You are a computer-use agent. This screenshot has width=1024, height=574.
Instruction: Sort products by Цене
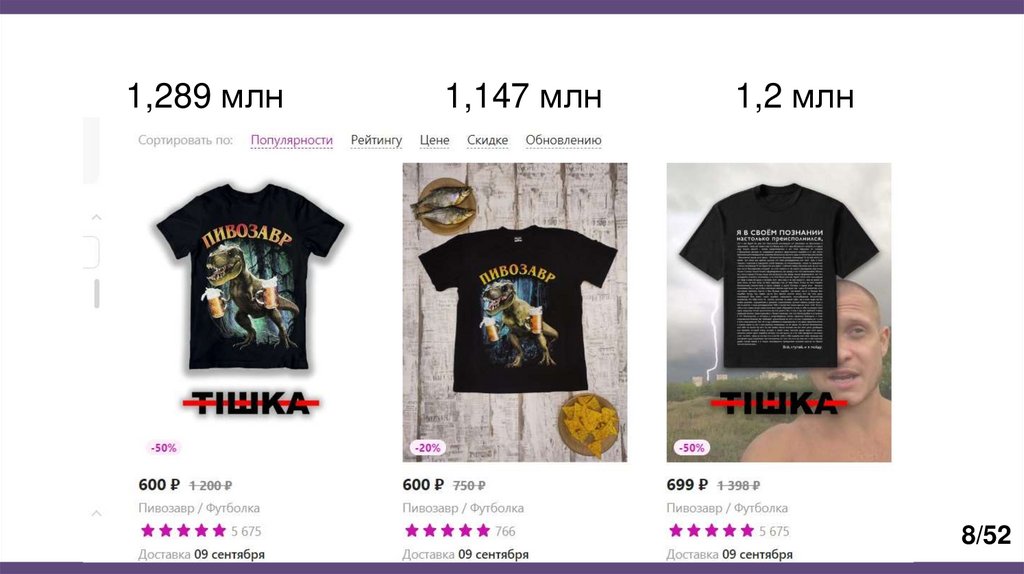tap(434, 140)
